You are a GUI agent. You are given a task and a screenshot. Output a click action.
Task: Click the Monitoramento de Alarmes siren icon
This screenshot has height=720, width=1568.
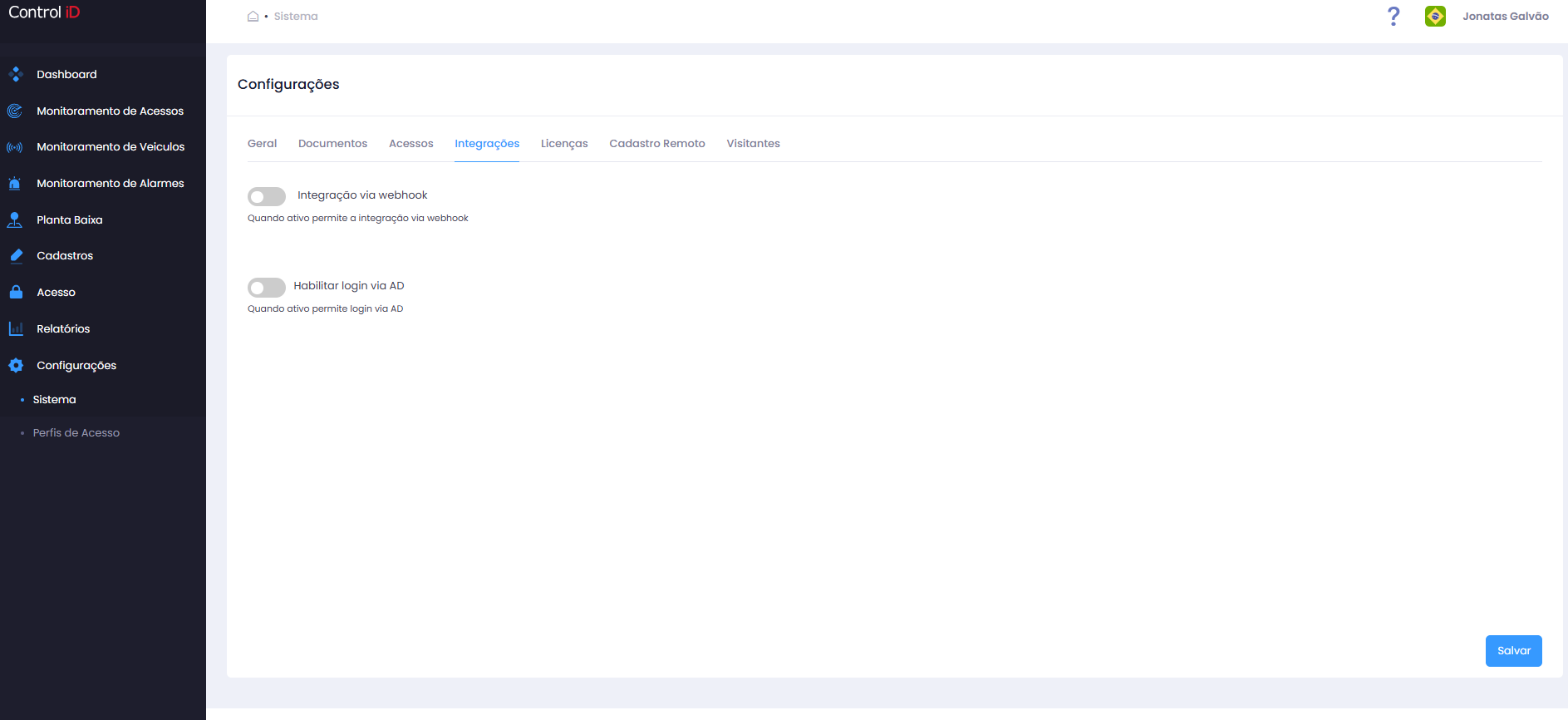tap(15, 184)
